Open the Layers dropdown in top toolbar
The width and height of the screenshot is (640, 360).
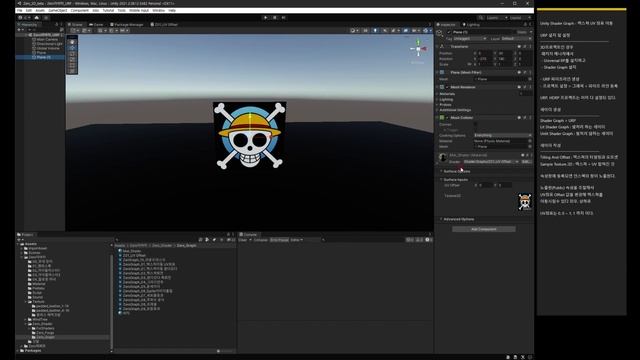click(497, 18)
